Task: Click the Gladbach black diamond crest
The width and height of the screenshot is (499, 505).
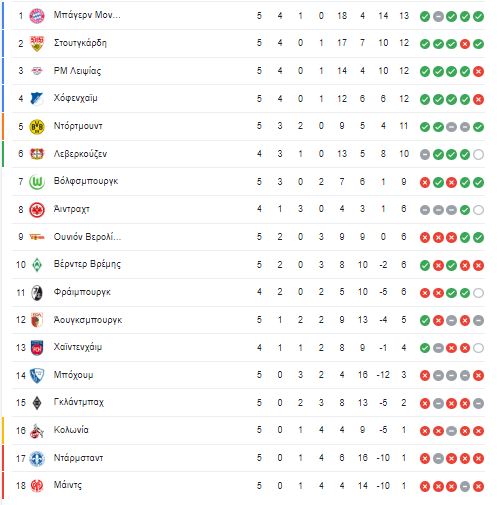Action: [x=37, y=403]
